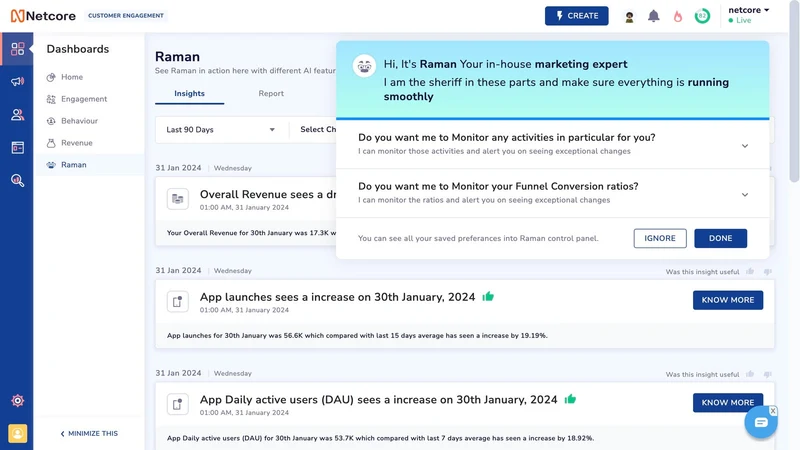This screenshot has height=450, width=800.
Task: Click the green score circle icon
Action: [702, 16]
